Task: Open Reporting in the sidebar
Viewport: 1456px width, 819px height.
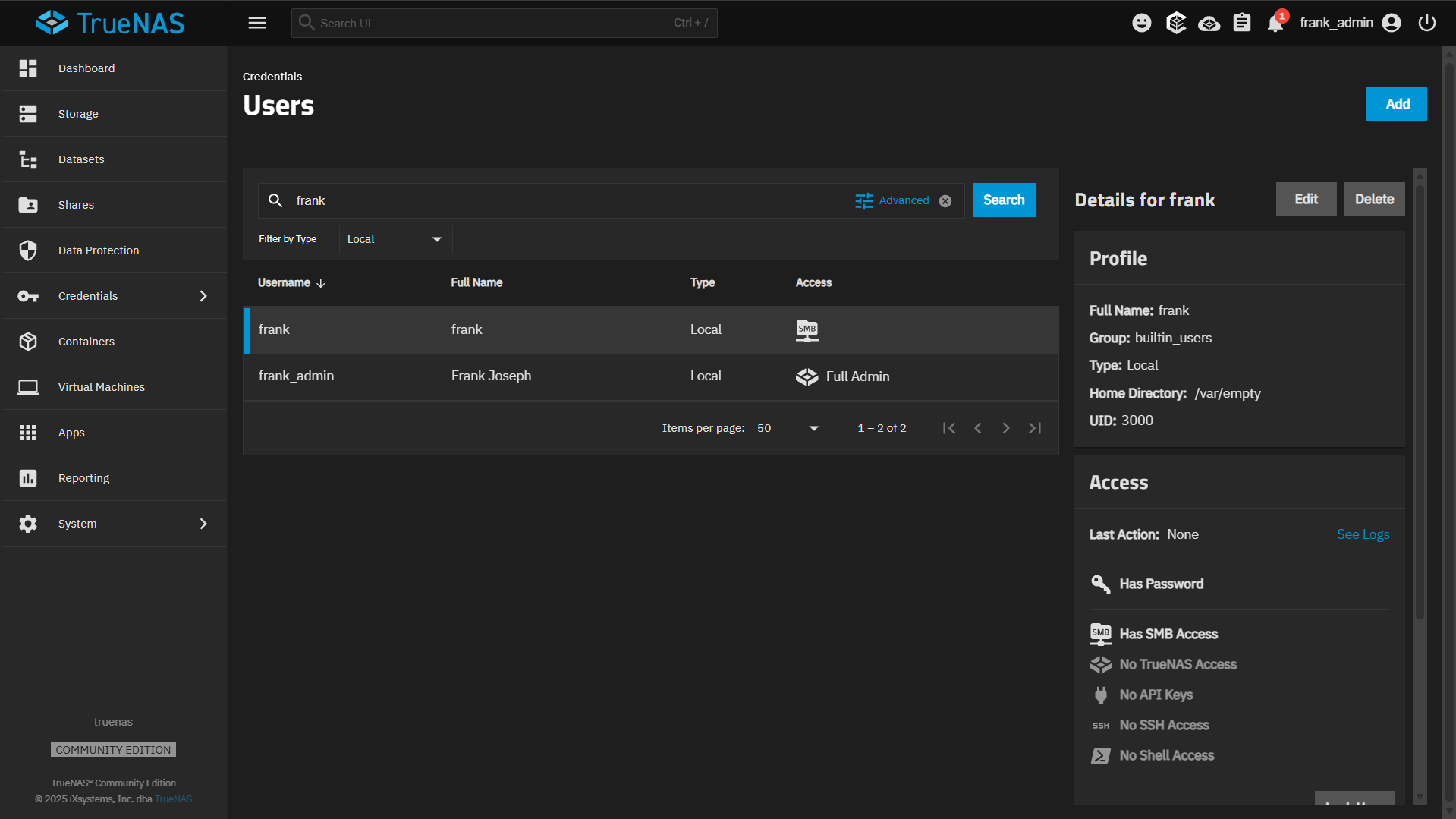Action: (x=114, y=478)
